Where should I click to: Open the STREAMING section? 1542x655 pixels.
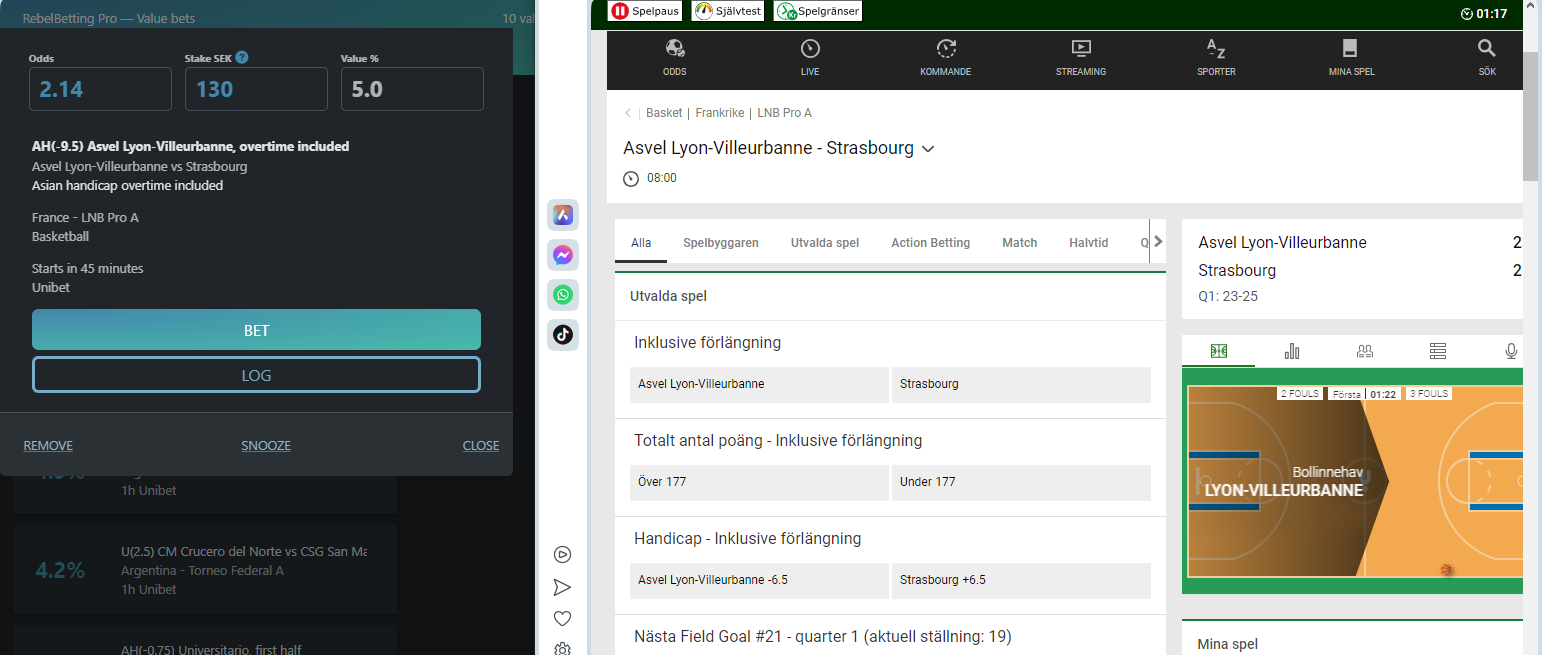(1081, 58)
